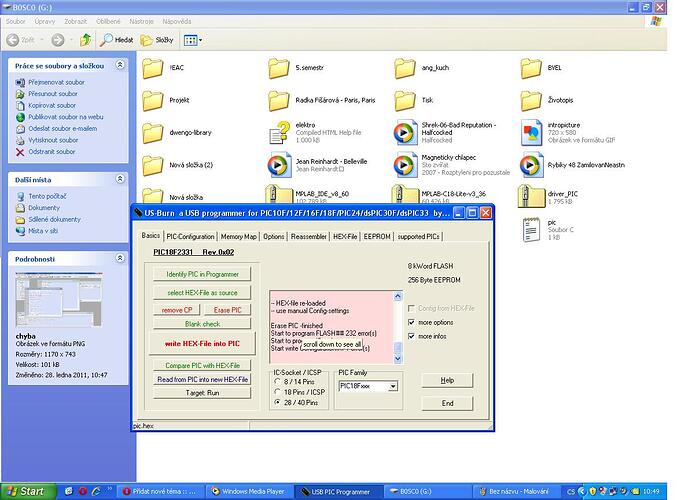The height and width of the screenshot is (500, 677).
Task: Select the ang_kuch folder icon
Action: click(x=405, y=68)
